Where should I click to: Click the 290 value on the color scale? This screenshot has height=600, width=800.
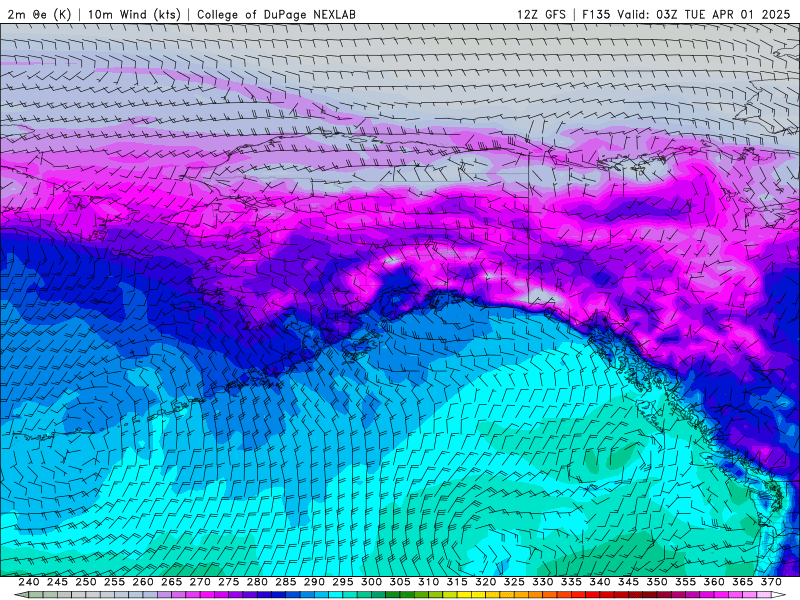point(314,582)
